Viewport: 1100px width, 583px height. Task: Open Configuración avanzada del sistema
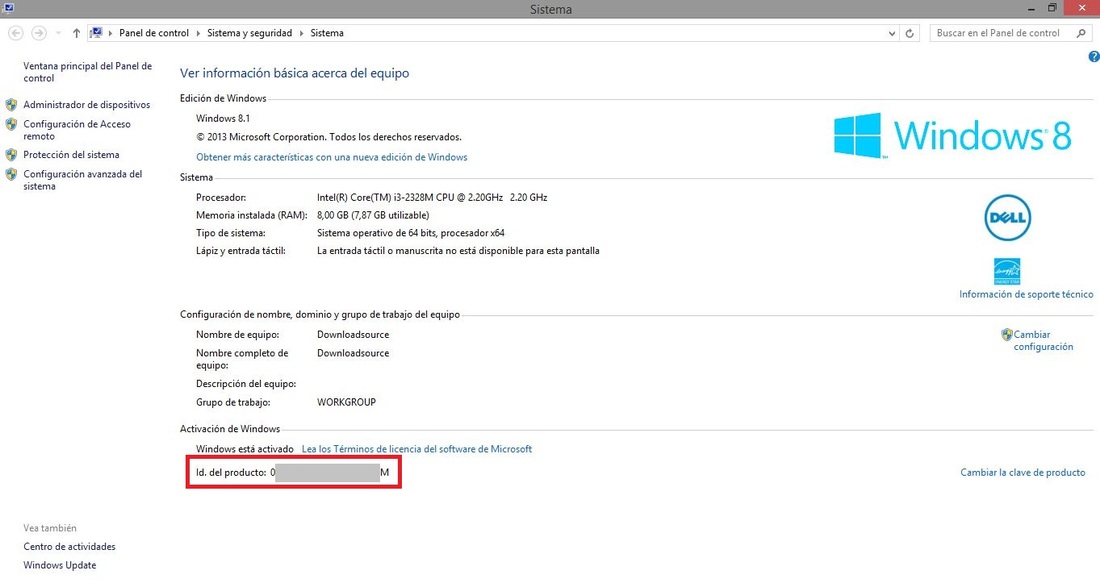tap(83, 180)
